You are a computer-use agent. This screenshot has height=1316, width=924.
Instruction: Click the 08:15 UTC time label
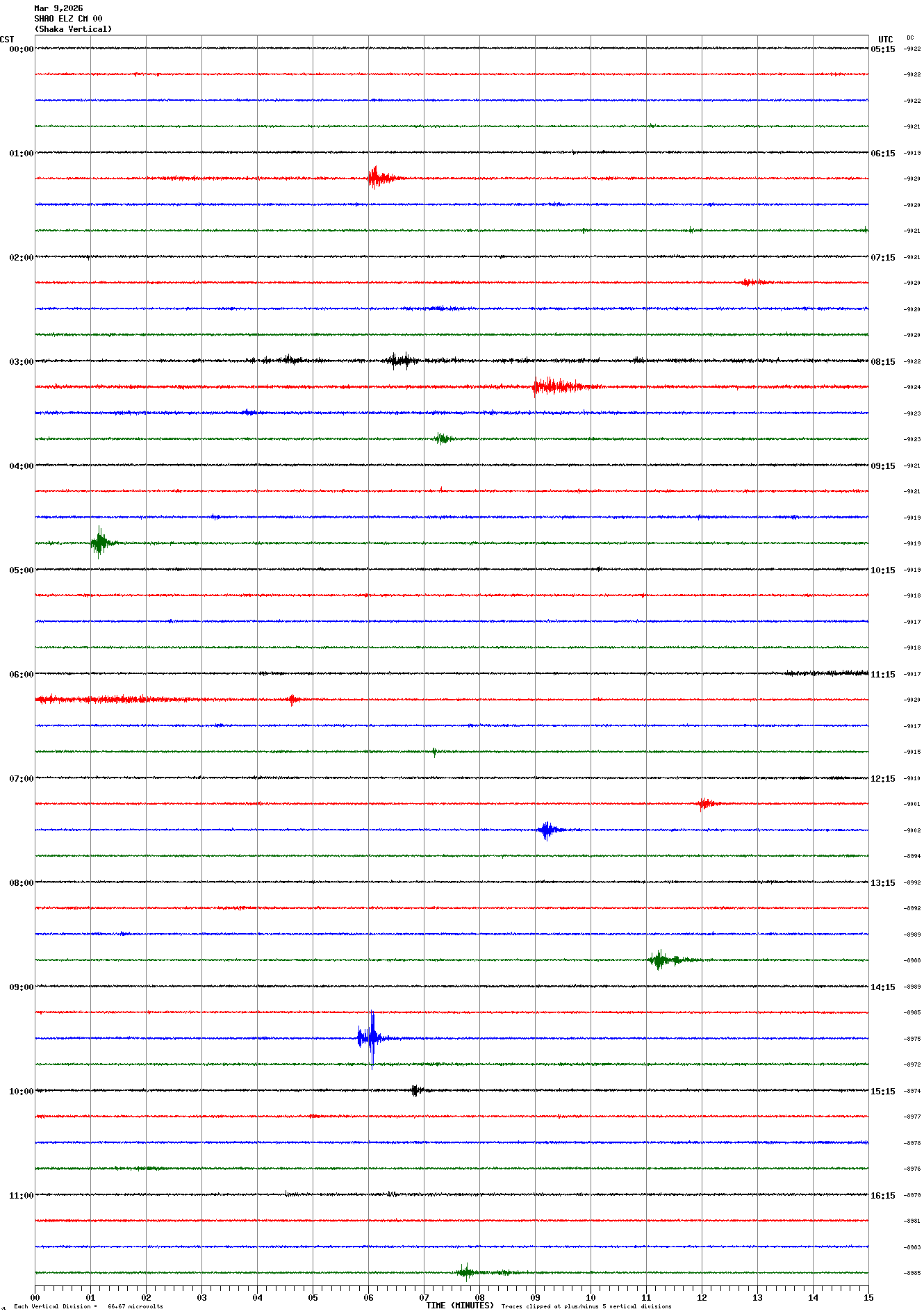point(883,362)
